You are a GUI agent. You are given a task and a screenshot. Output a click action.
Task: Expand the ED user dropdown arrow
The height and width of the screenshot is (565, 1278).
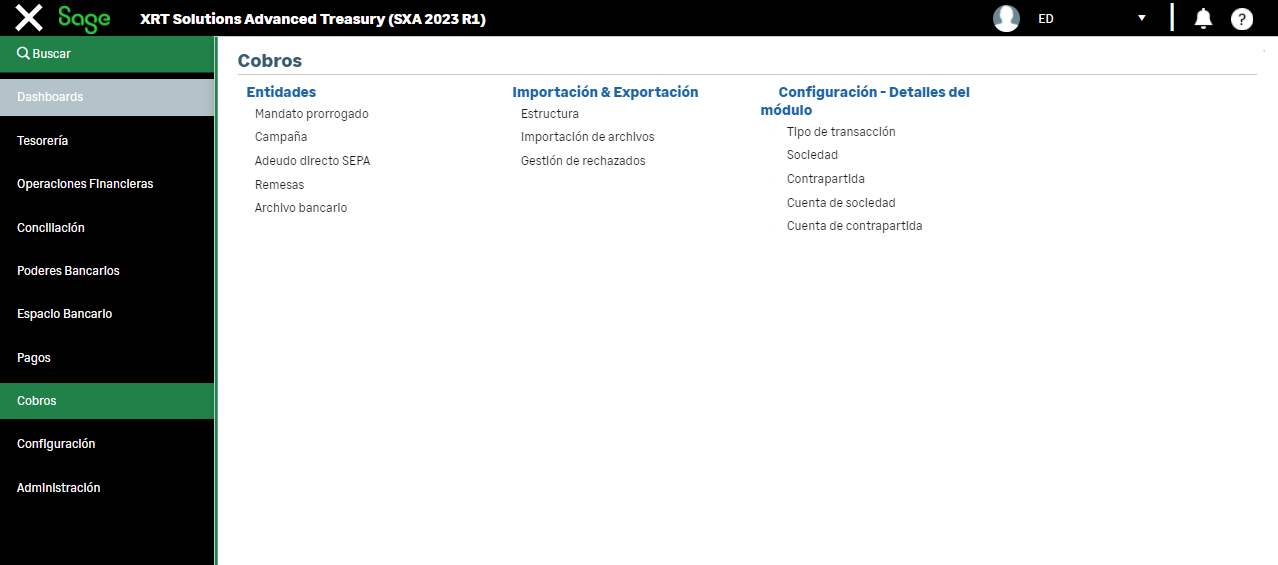(1141, 18)
